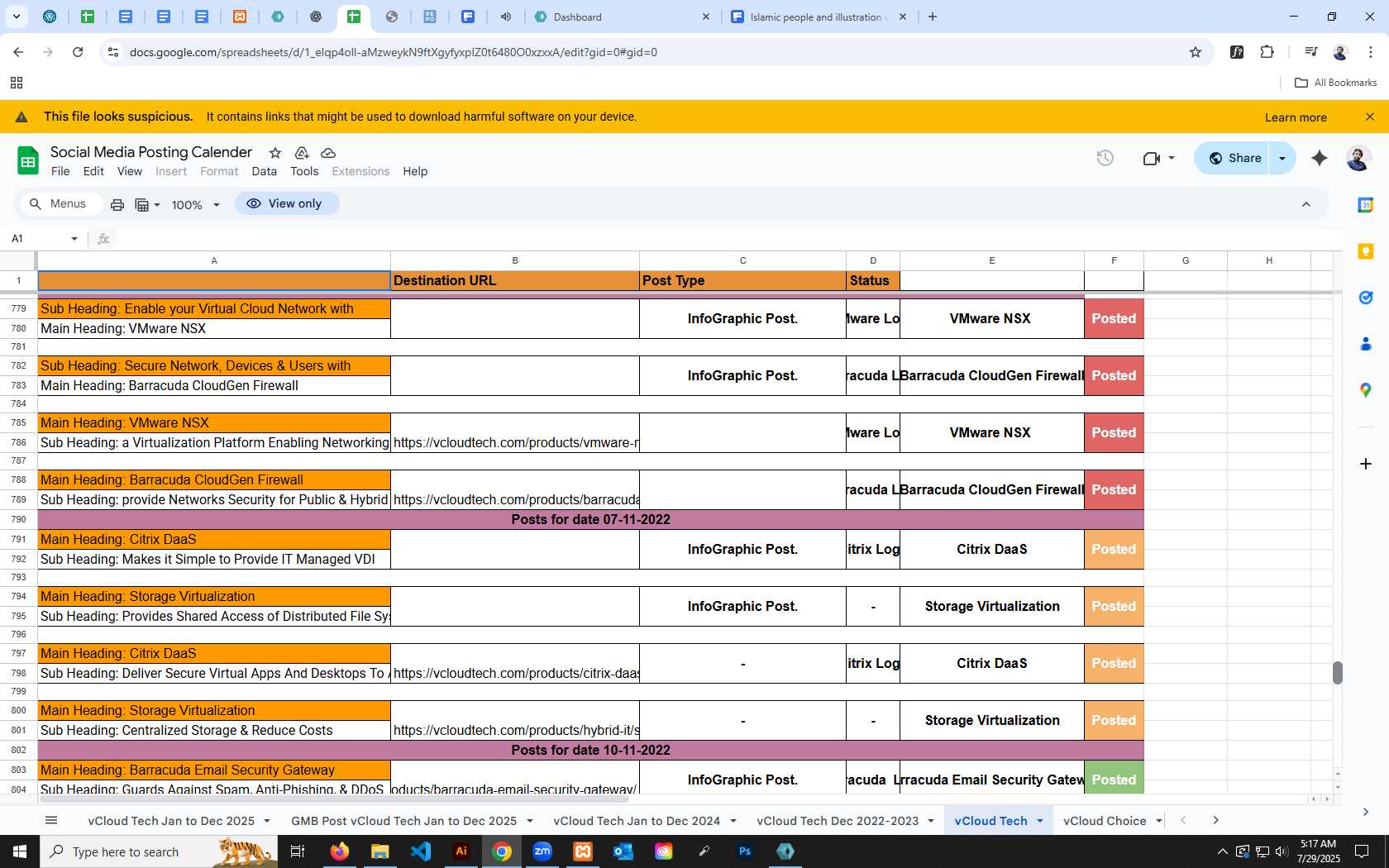Open the Help menu
This screenshot has height=868, width=1389.
coord(415,171)
